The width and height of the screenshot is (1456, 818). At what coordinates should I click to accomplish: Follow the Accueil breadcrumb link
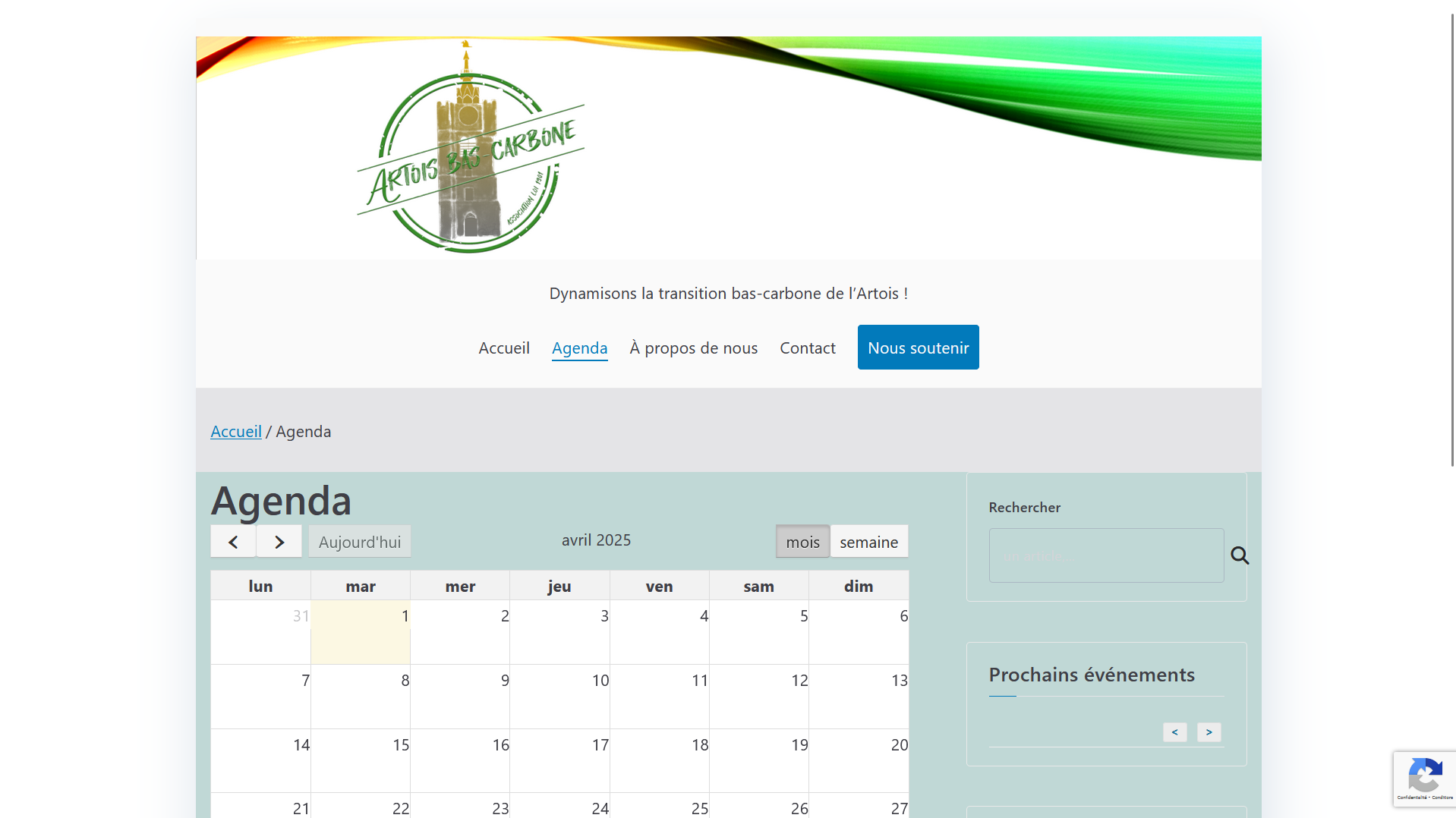coord(236,431)
